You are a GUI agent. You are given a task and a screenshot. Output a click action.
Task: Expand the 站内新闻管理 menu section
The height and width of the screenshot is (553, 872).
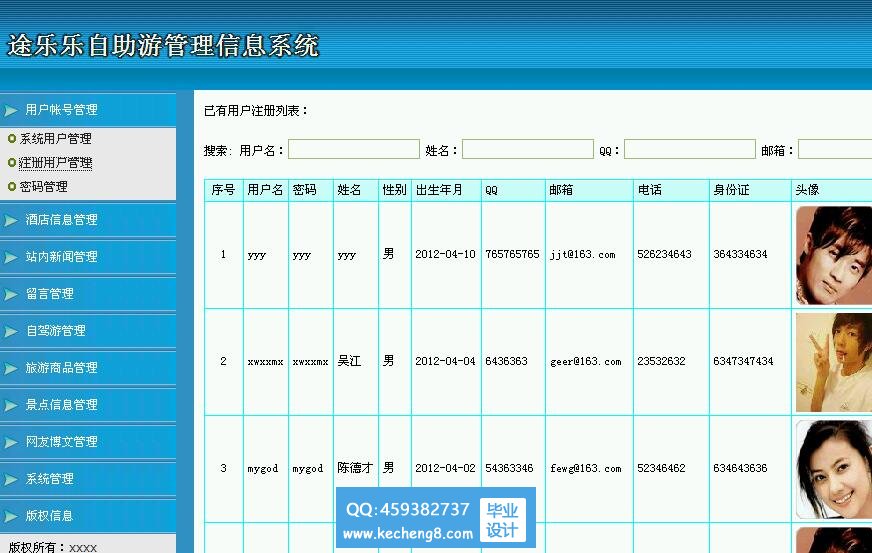88,256
